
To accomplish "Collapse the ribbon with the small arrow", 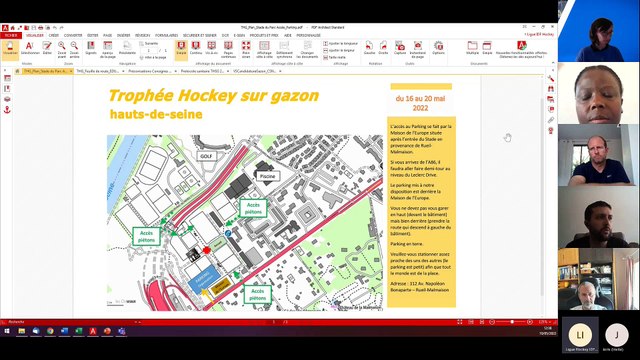I will coord(553,63).
